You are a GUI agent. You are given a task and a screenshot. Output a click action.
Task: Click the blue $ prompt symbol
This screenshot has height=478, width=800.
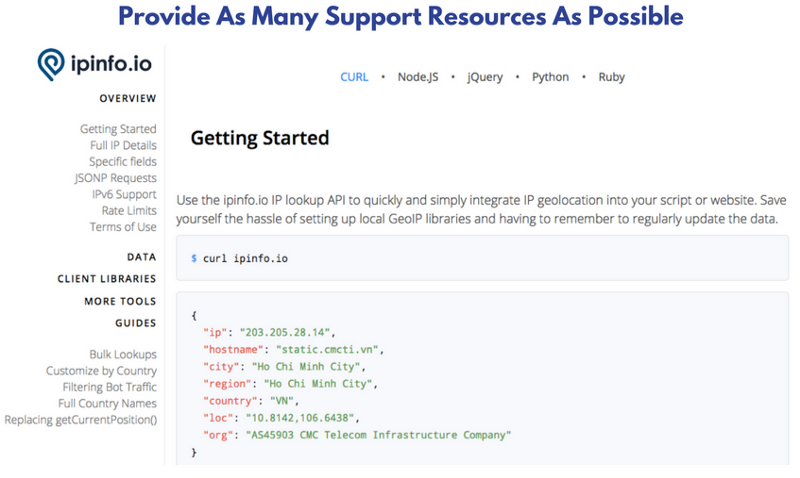click(194, 259)
